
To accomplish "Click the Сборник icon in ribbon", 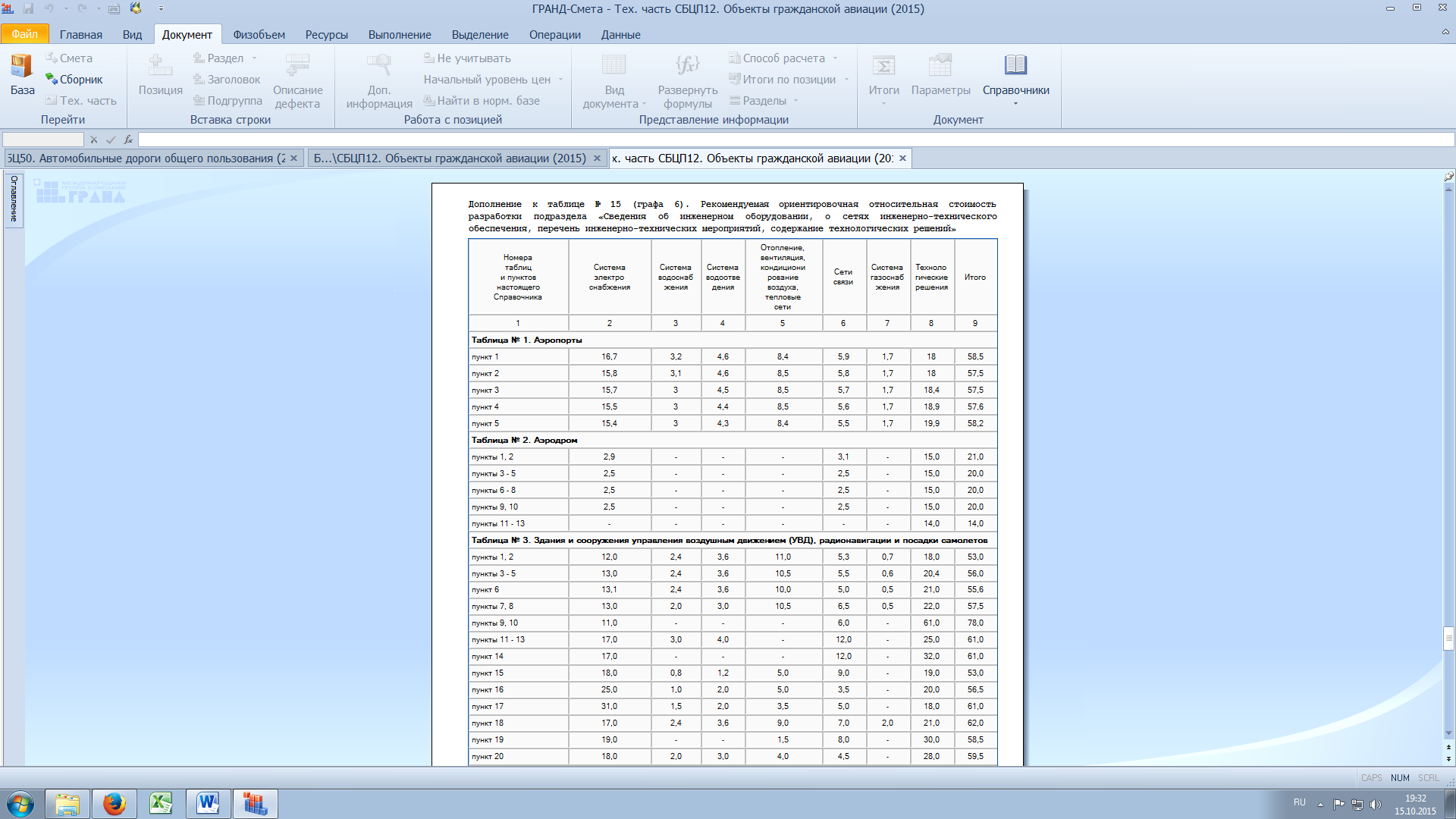I will (52, 79).
